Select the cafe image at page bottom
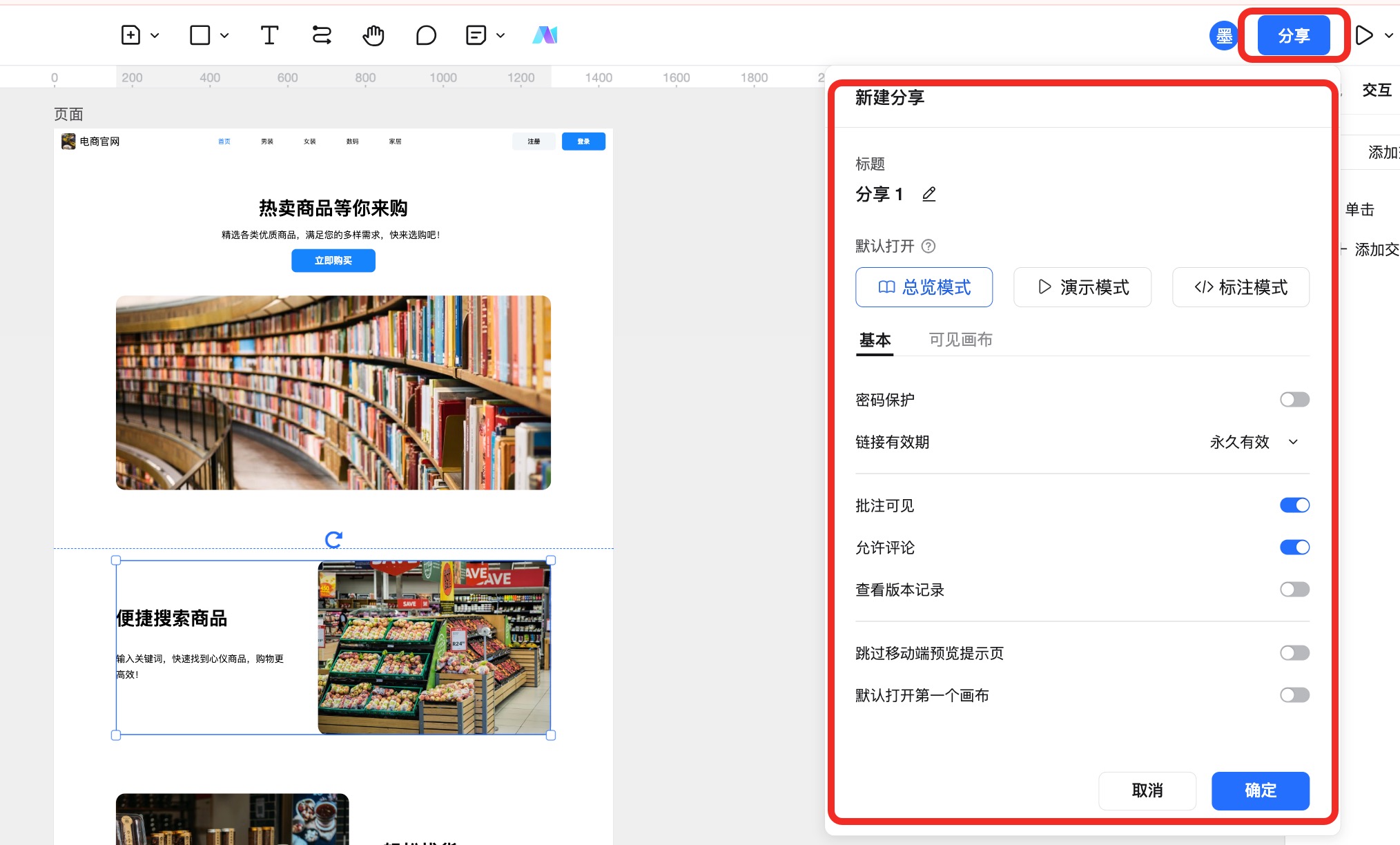 pos(233,819)
